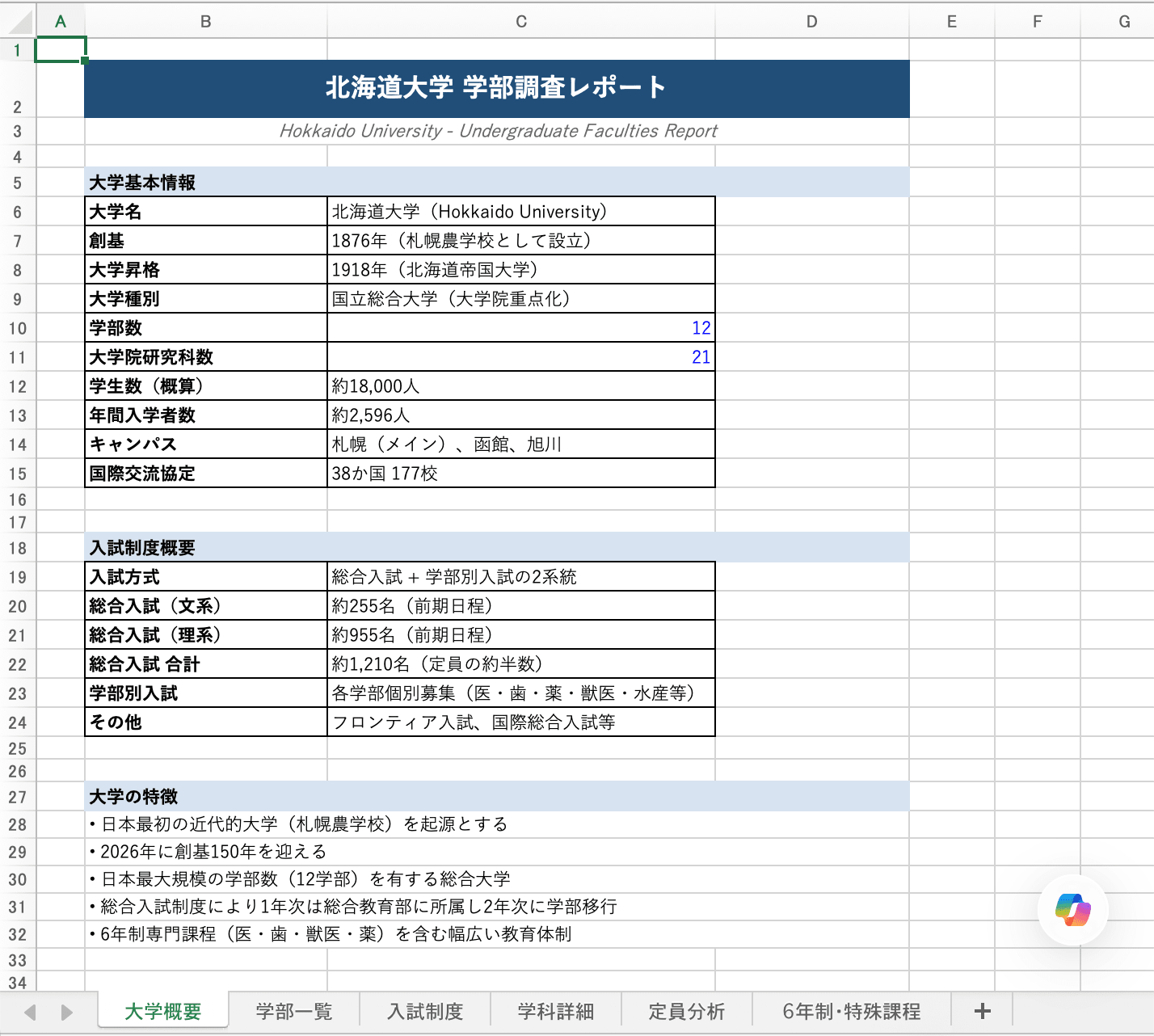Click the line about 6年制専門課程

click(x=331, y=934)
